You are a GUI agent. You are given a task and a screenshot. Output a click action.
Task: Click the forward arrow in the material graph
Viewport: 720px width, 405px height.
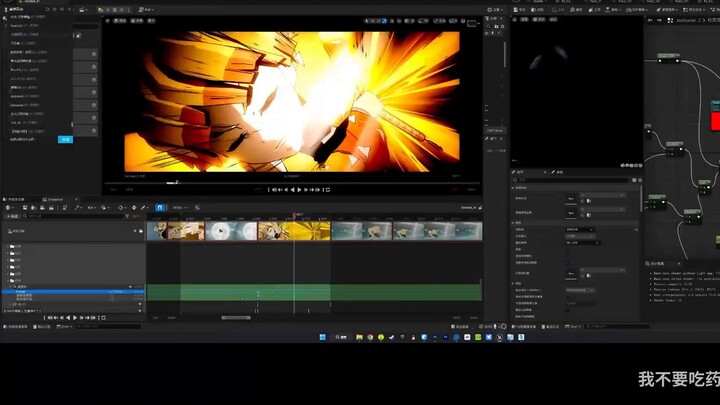[659, 20]
